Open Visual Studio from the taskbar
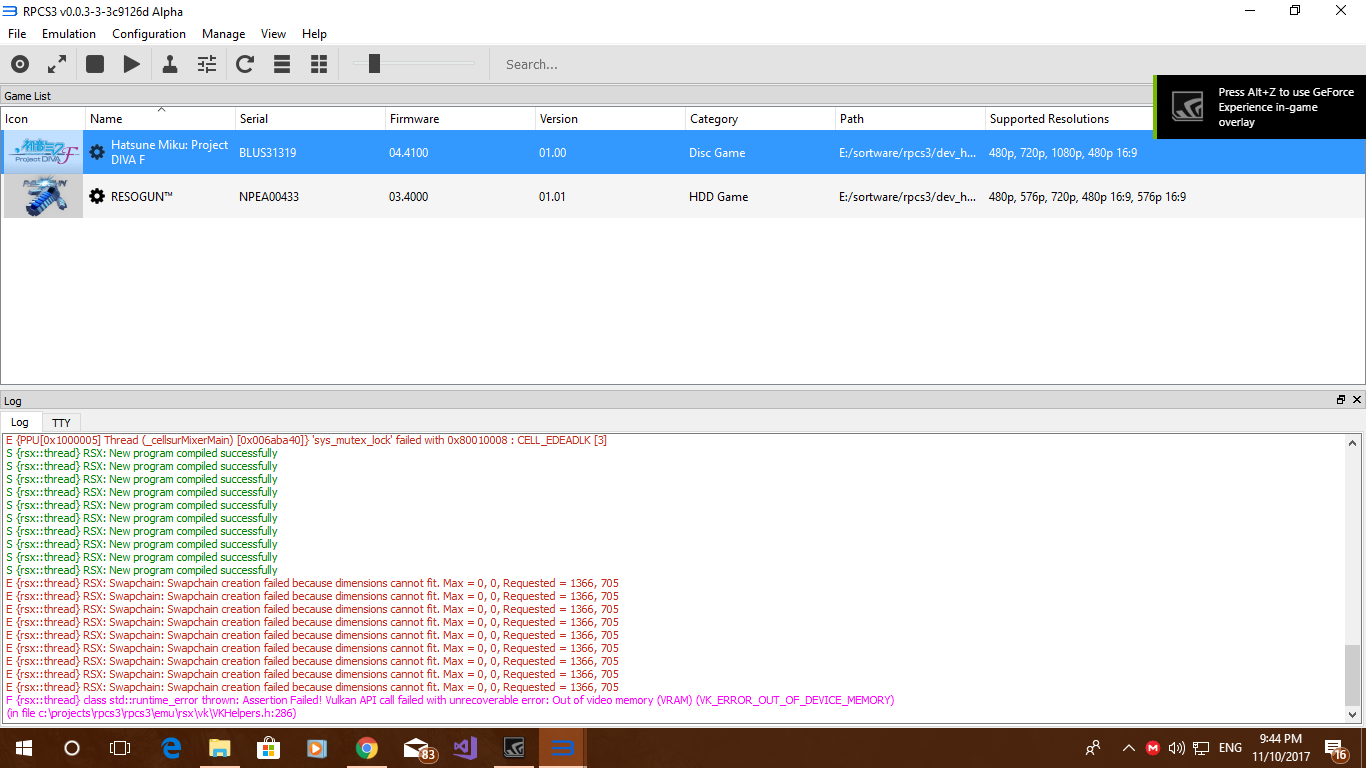 tap(464, 748)
